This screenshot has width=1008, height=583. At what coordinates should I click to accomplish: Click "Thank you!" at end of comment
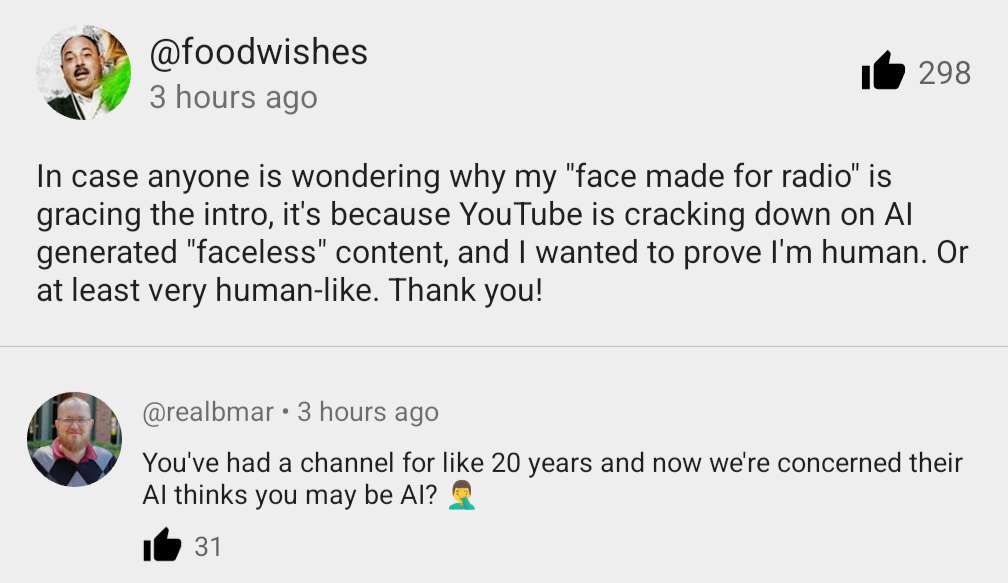pos(466,290)
